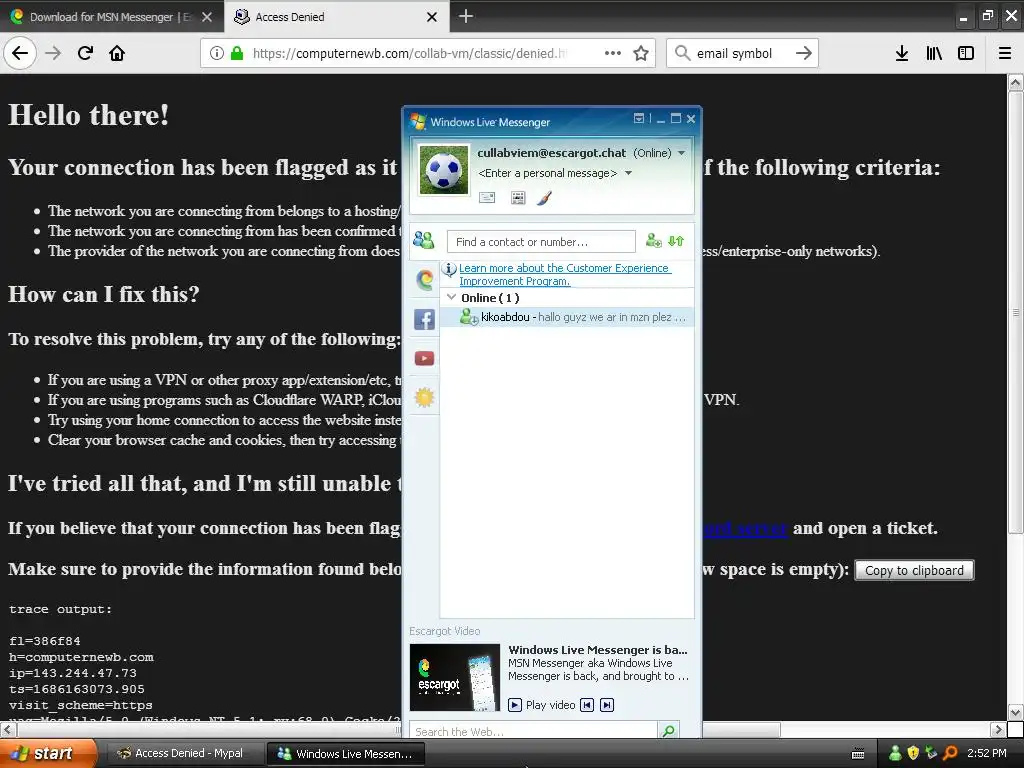Open the downloads panel
Image resolution: width=1024 pixels, height=768 pixels.
[902, 53]
